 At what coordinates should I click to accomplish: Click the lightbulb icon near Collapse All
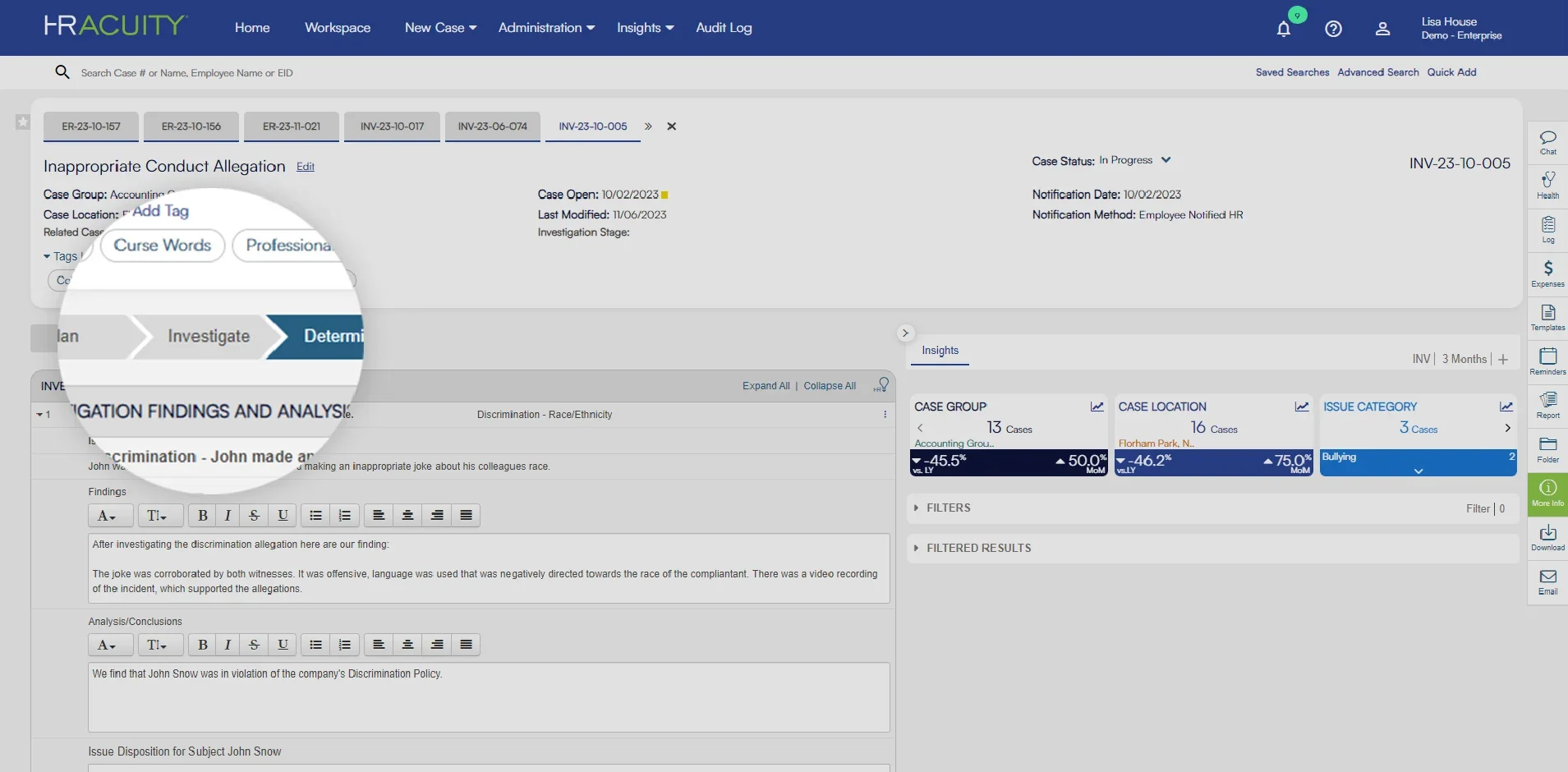[x=882, y=384]
